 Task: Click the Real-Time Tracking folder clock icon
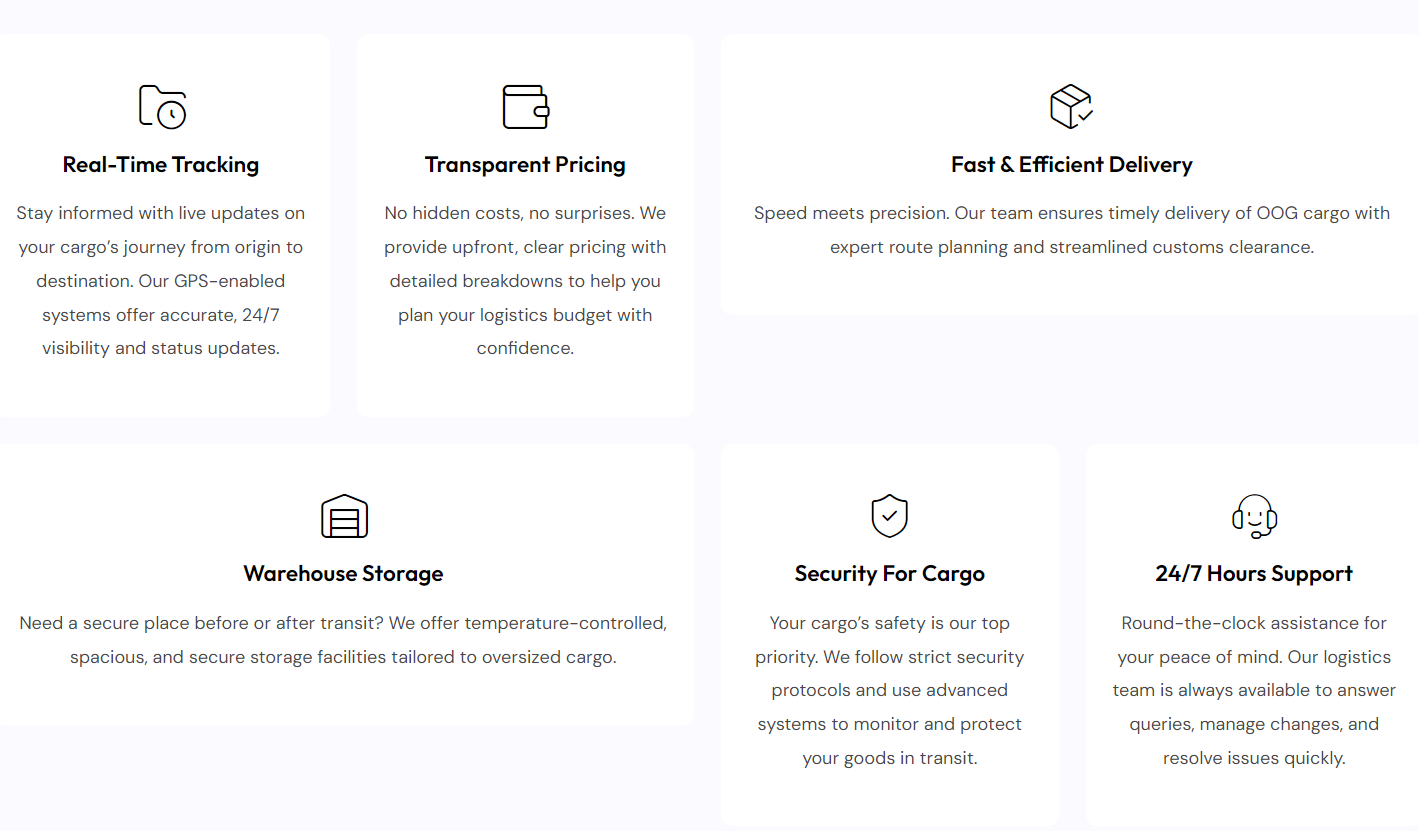point(162,106)
